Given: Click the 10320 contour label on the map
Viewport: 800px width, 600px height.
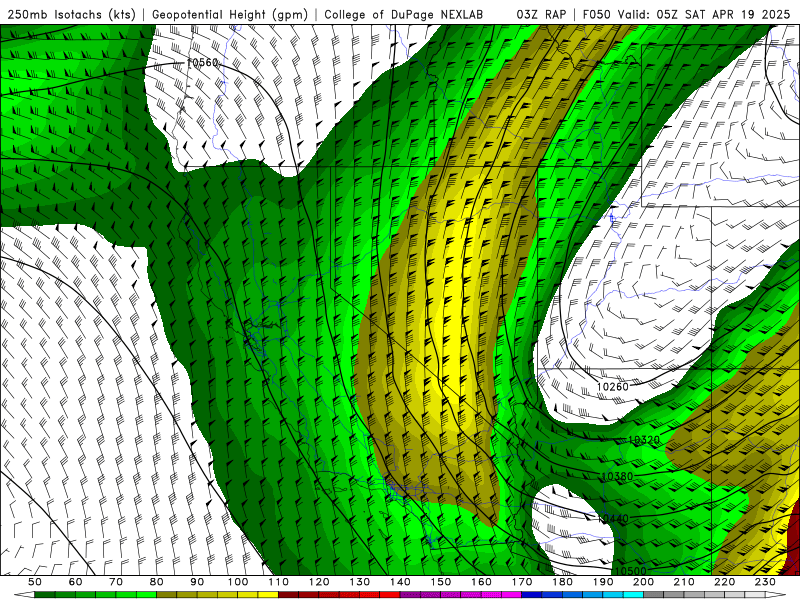Looking at the screenshot, I should pos(644,440).
